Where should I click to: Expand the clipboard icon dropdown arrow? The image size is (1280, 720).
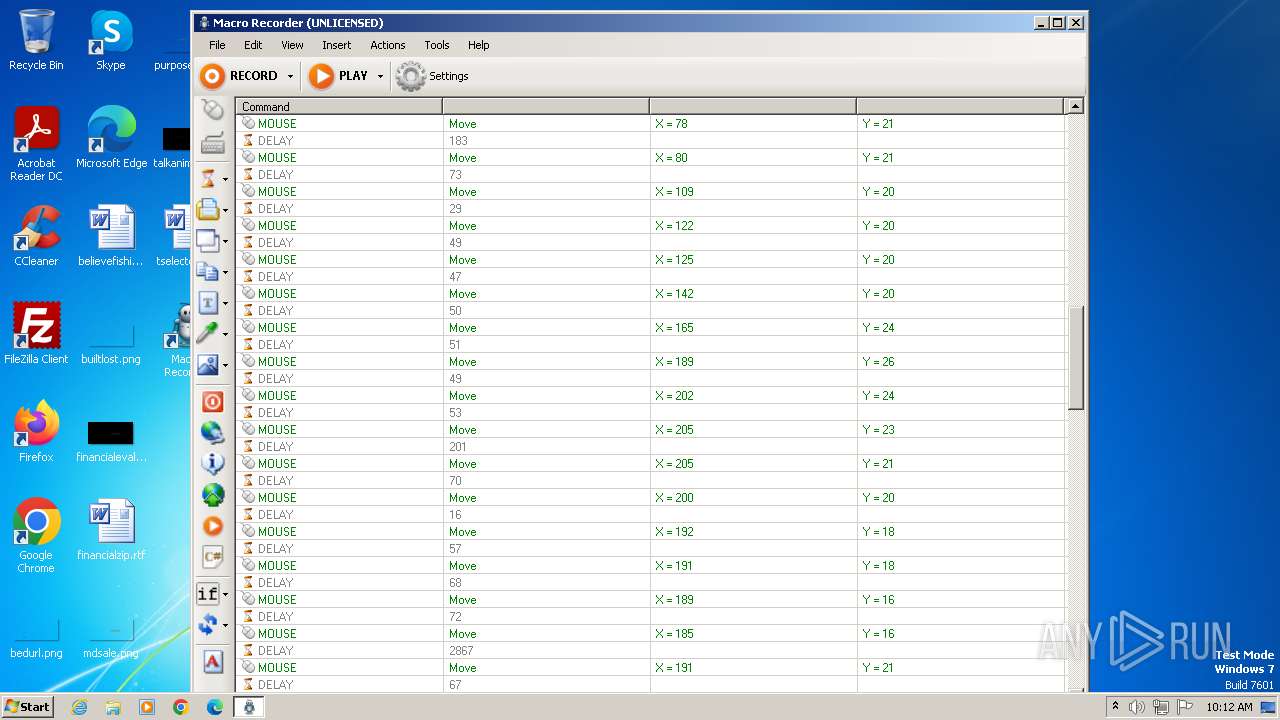pos(225,211)
